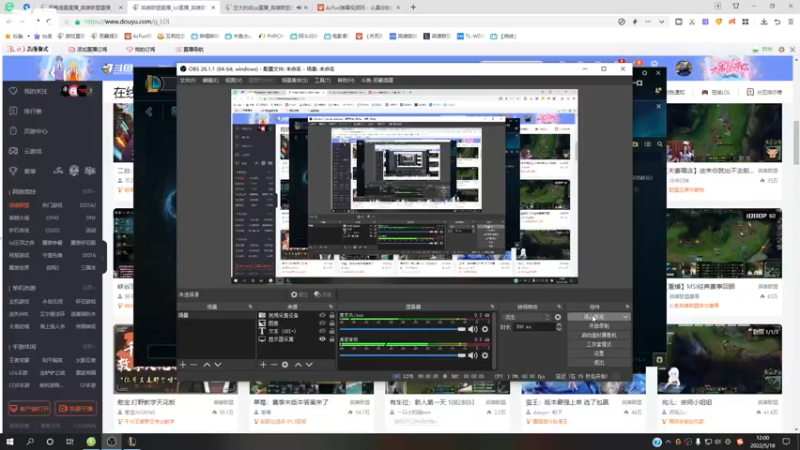Open Douyu user avatar in header
This screenshot has width=800, height=450.
tap(684, 68)
